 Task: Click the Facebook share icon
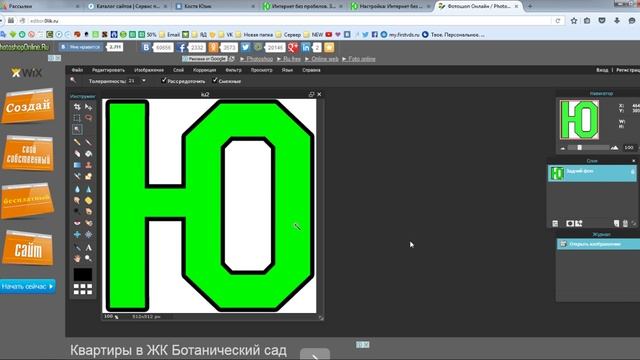182,47
